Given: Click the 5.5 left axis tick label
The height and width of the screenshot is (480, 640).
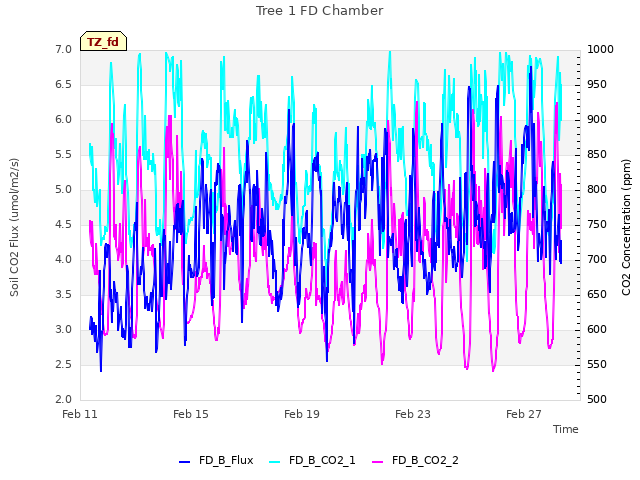Looking at the screenshot, I should coord(64,155).
